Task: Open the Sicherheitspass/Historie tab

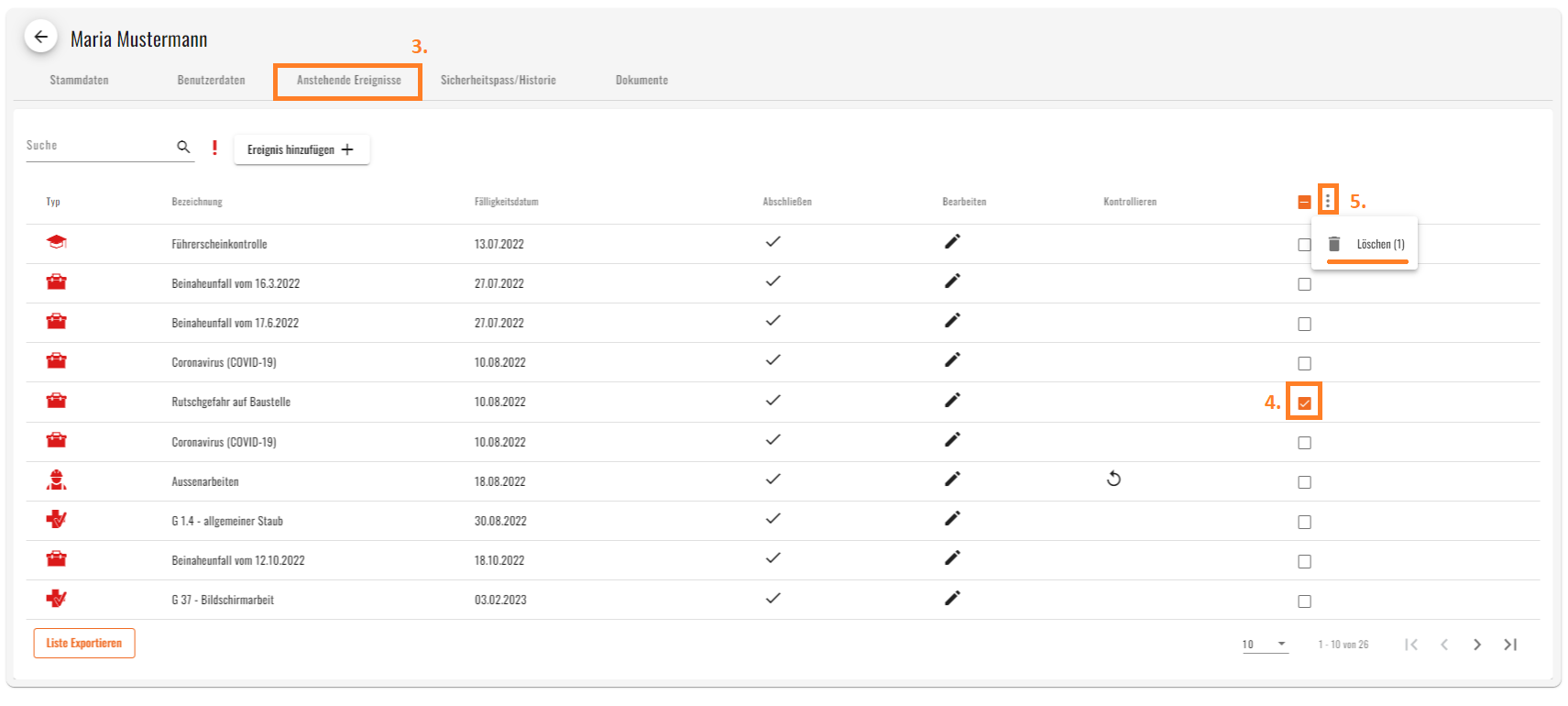Action: click(498, 81)
